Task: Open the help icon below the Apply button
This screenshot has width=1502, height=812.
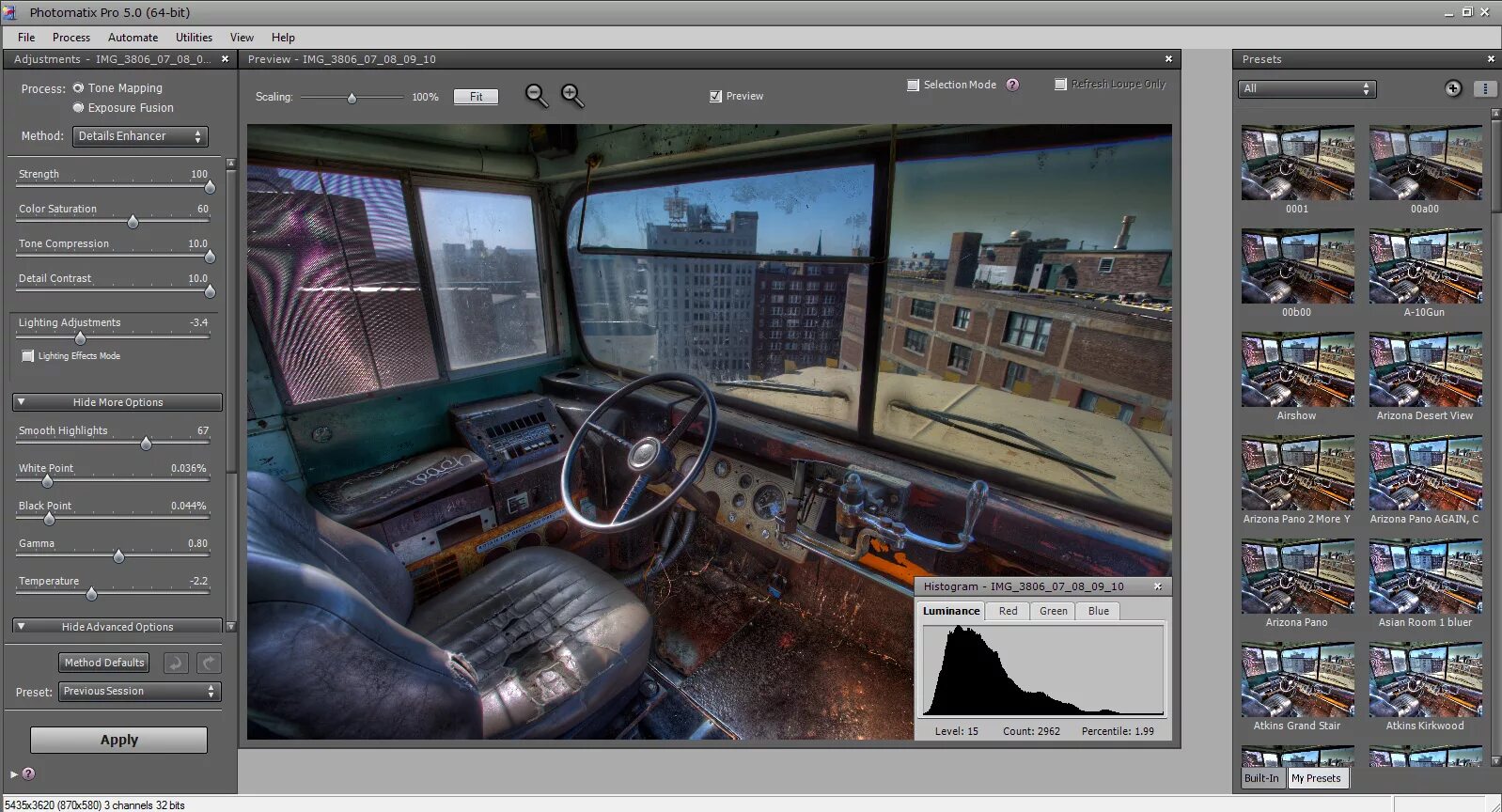Action: coord(29,774)
